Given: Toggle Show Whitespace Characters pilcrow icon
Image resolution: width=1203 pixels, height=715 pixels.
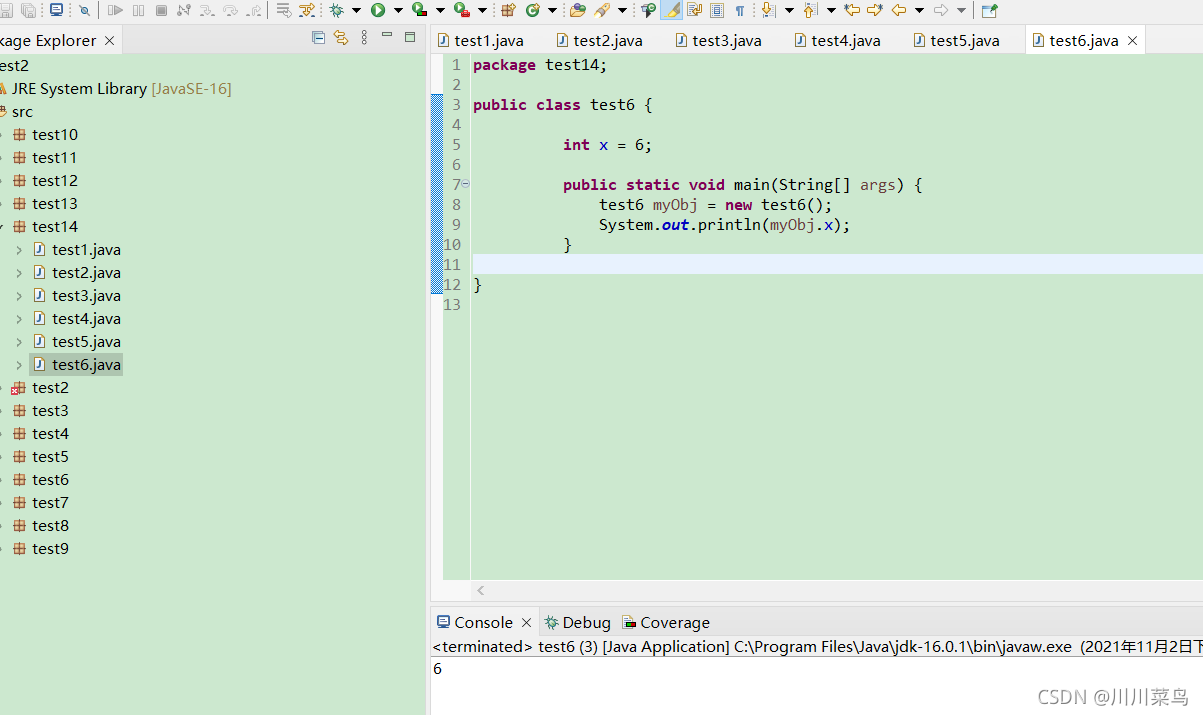Looking at the screenshot, I should (x=739, y=10).
